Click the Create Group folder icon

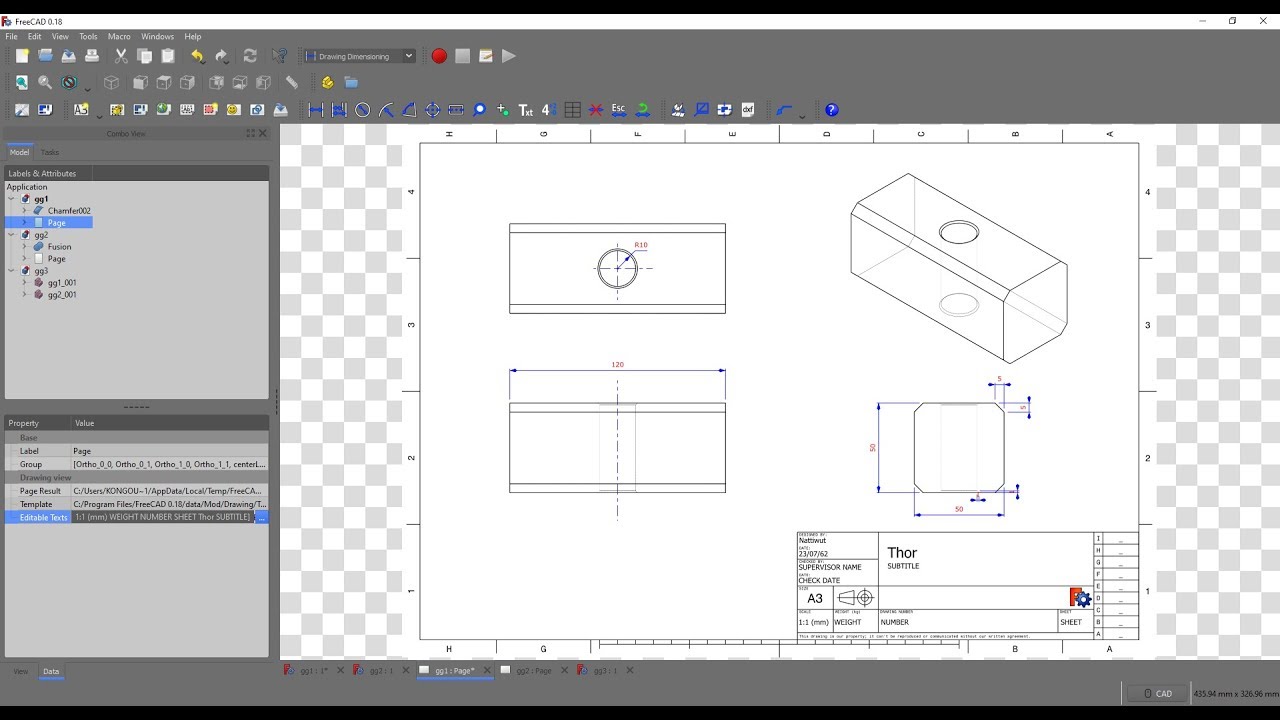coord(351,83)
